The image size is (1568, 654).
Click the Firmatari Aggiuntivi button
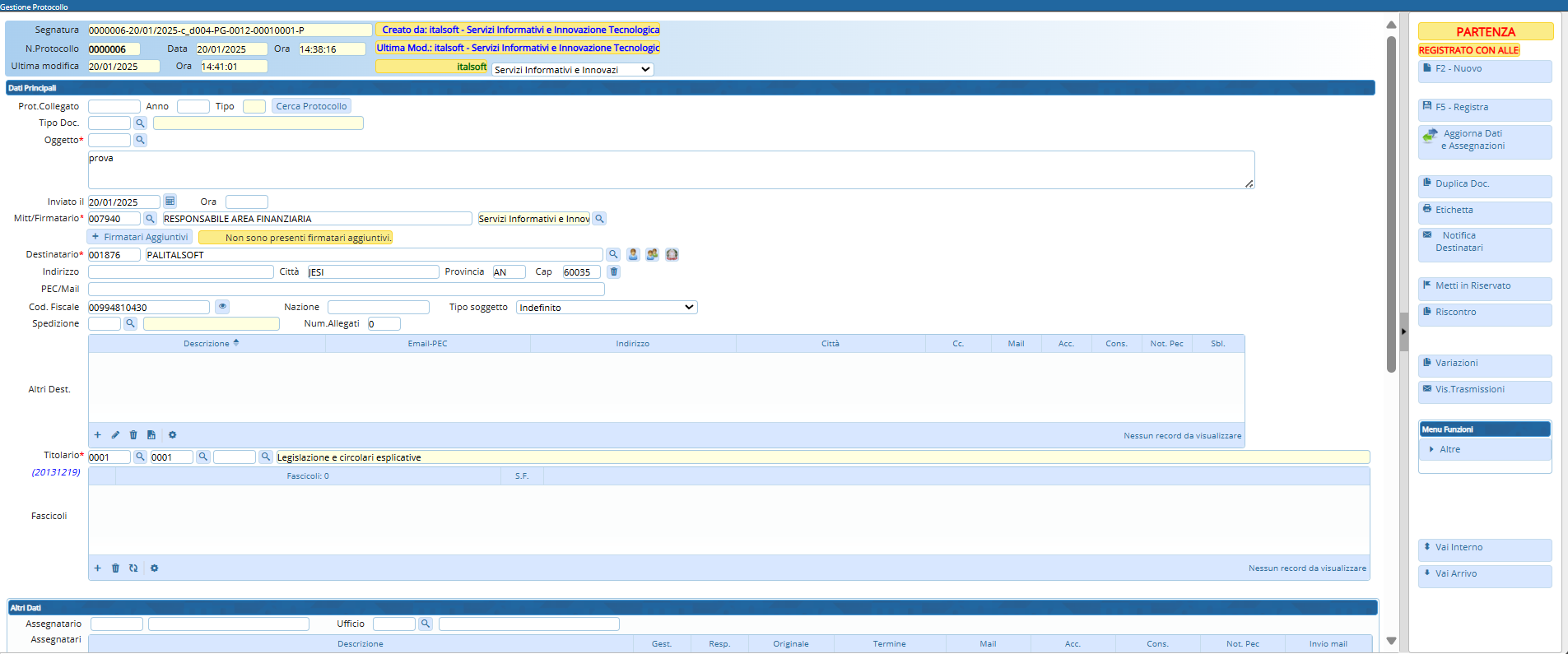140,237
